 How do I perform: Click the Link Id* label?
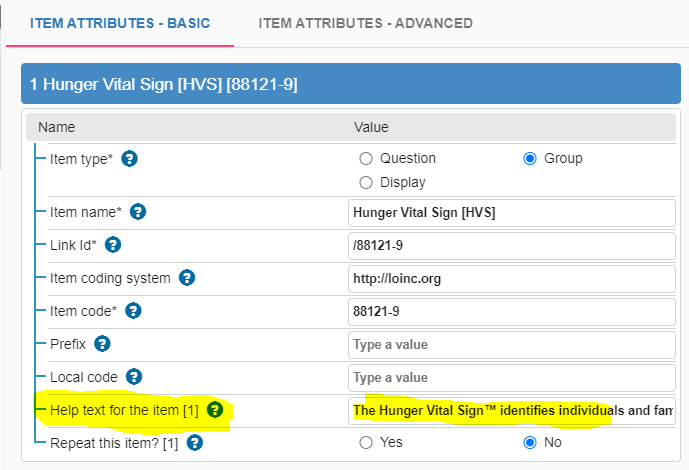coord(73,245)
